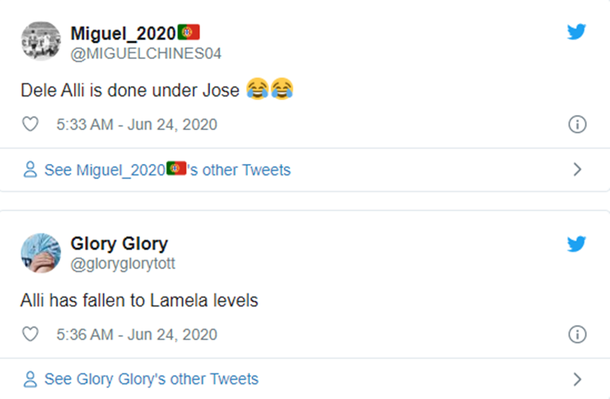Open the info icon on the Dele Alli tweet
This screenshot has width=610, height=399.
(577, 124)
